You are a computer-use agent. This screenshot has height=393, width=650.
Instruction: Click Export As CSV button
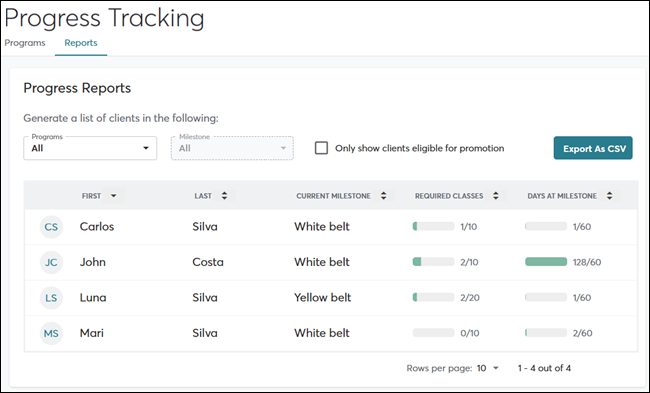[593, 148]
